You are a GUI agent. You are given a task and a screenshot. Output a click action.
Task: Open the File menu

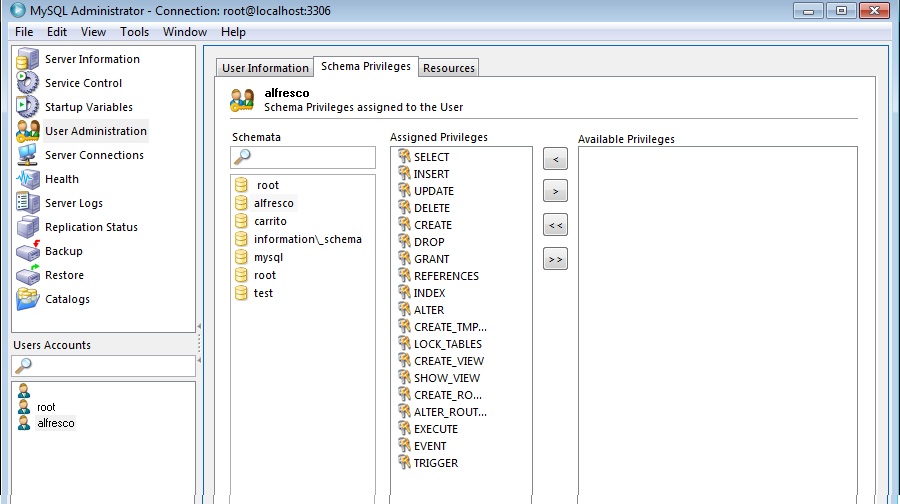click(24, 32)
